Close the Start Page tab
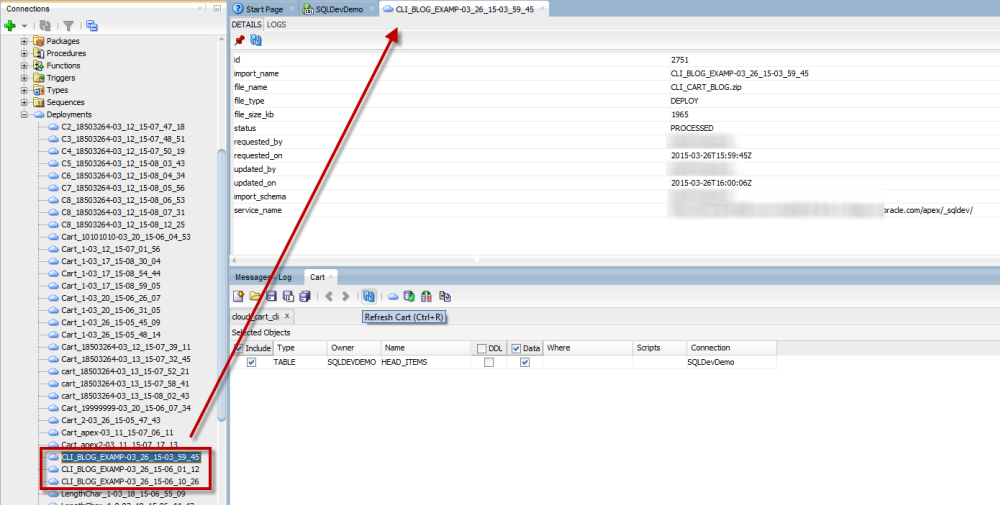Screen dimensions: 1000x505 click(x=291, y=8)
